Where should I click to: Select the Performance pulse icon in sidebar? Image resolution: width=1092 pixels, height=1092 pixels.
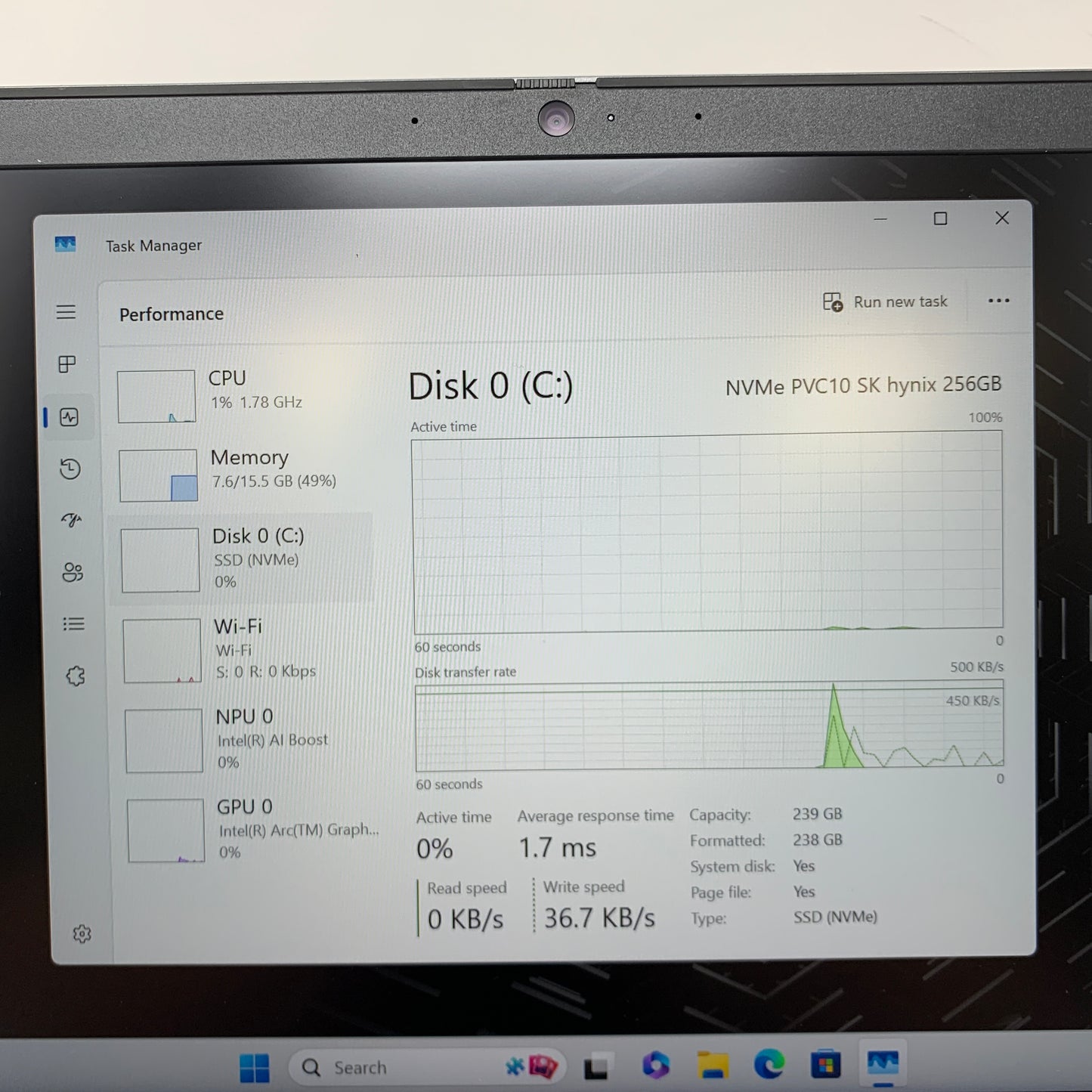(67, 416)
